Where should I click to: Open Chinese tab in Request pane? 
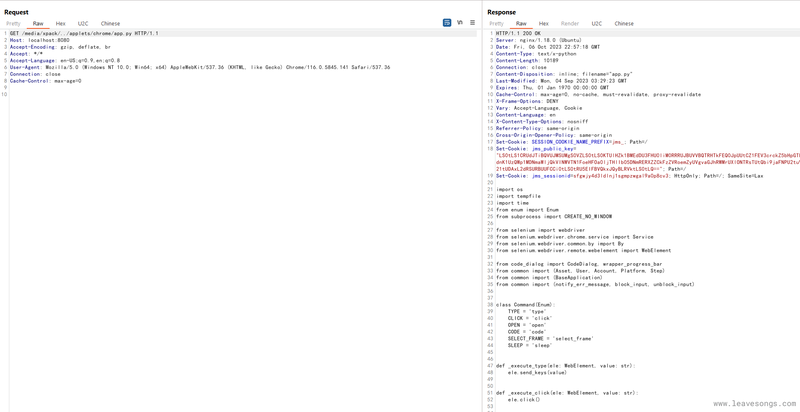click(x=110, y=23)
